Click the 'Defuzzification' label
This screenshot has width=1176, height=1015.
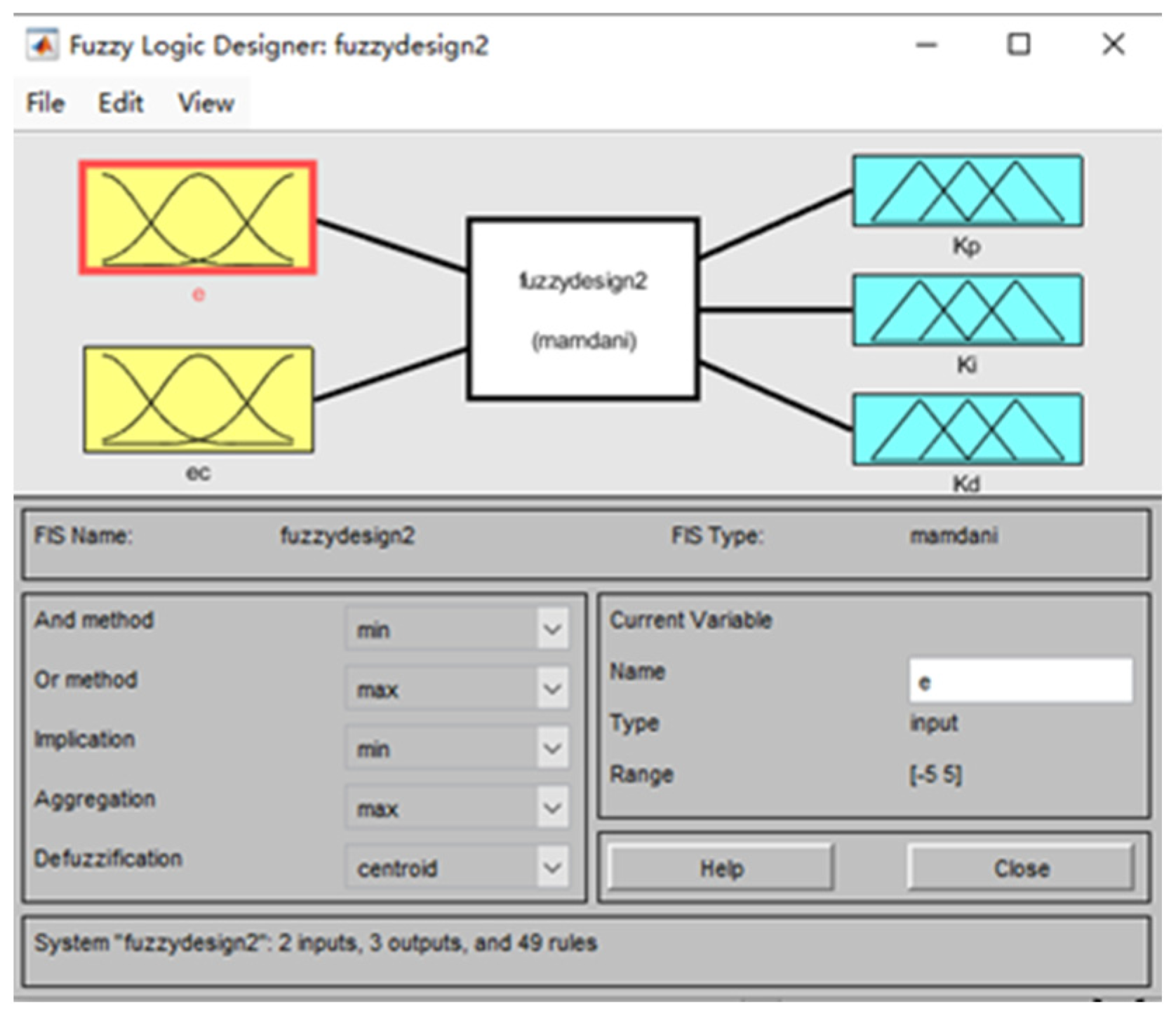[x=108, y=858]
